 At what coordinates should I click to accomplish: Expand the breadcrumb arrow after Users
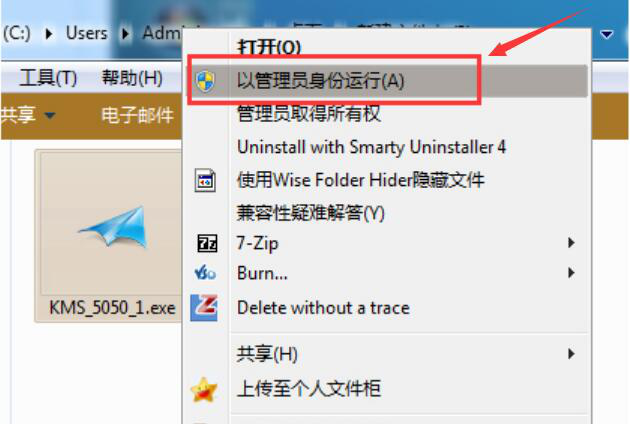coord(125,34)
